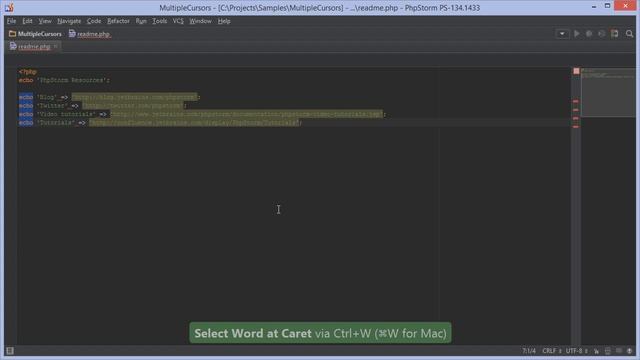Minimize the PhpStorm window
This screenshot has width=640, height=360.
coord(594,6)
